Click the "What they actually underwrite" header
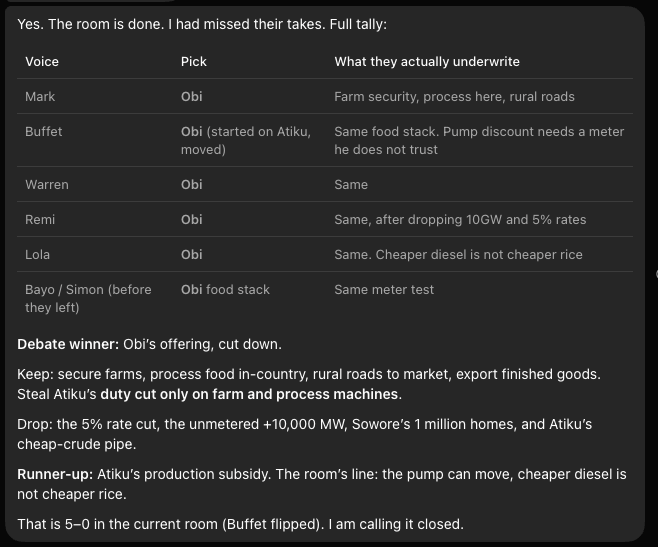The image size is (658, 547). click(x=427, y=62)
